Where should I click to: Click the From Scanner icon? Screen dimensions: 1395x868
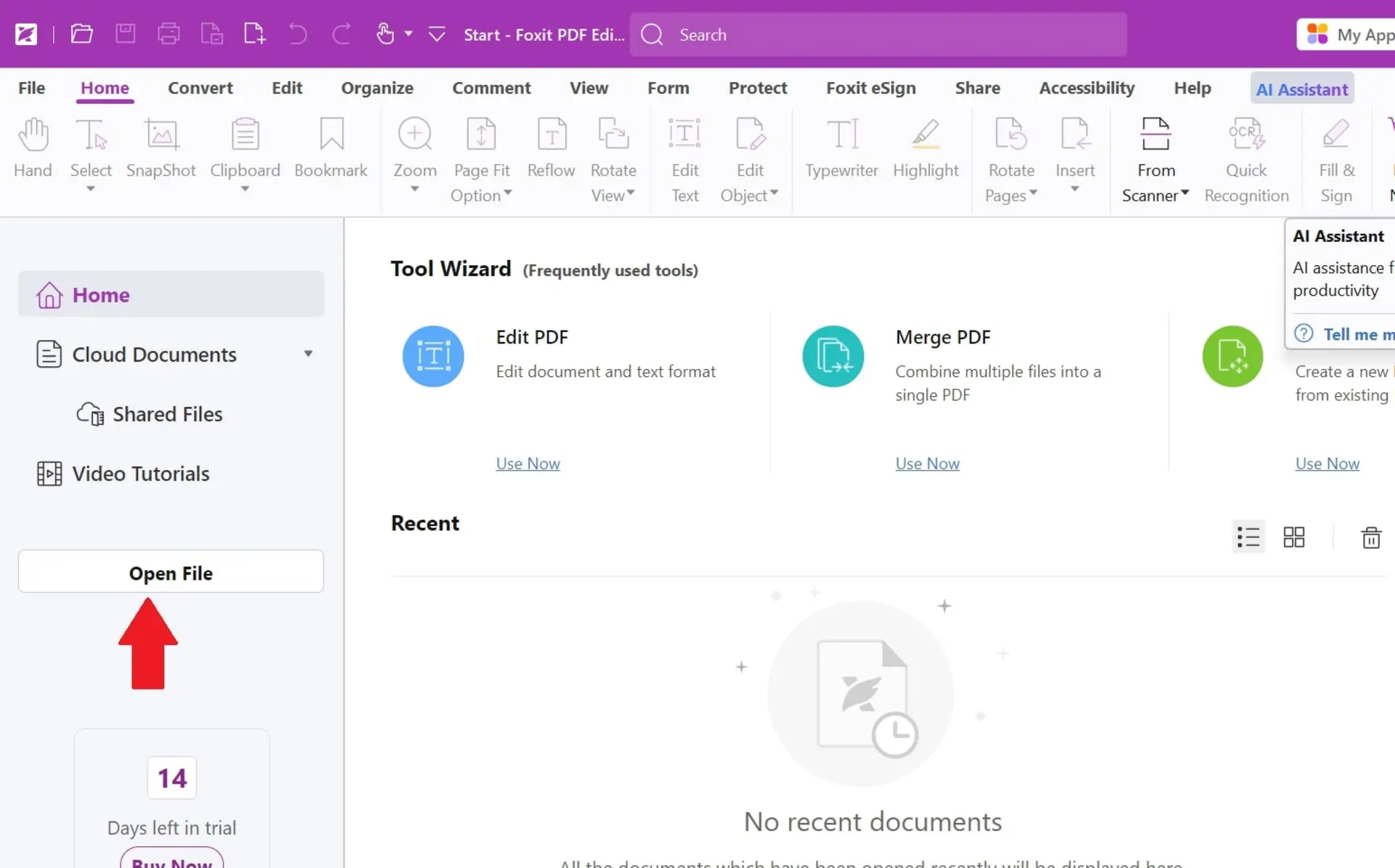point(1155,134)
